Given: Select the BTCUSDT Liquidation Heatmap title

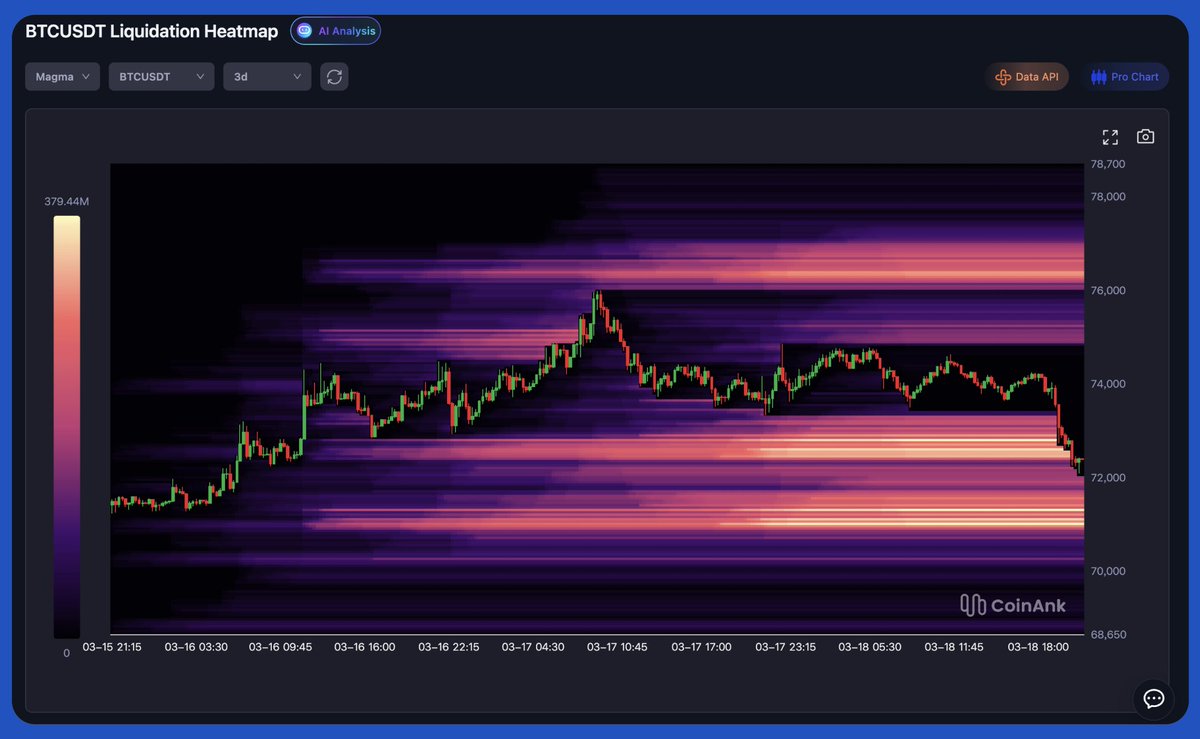Looking at the screenshot, I should click(151, 31).
